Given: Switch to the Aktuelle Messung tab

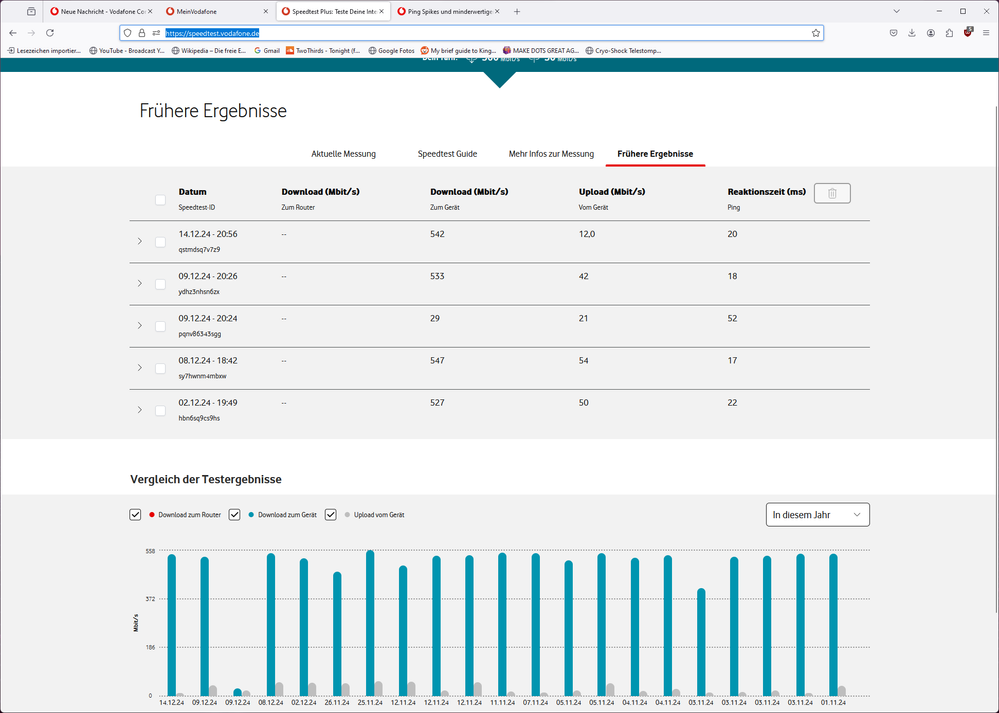Looking at the screenshot, I should tap(343, 154).
